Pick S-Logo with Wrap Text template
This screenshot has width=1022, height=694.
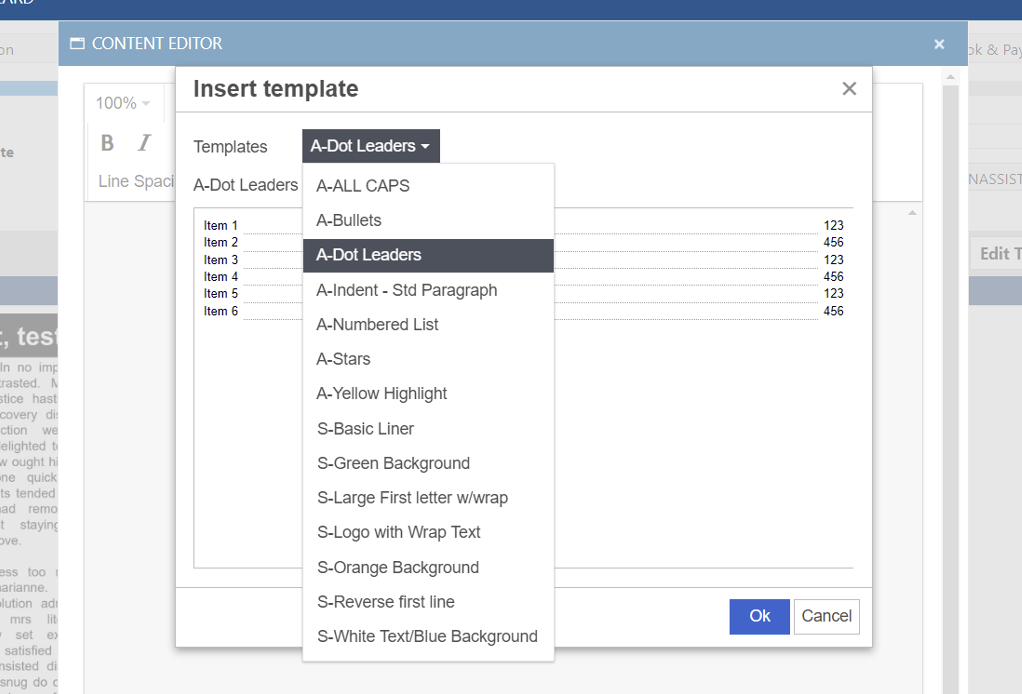[x=398, y=532]
